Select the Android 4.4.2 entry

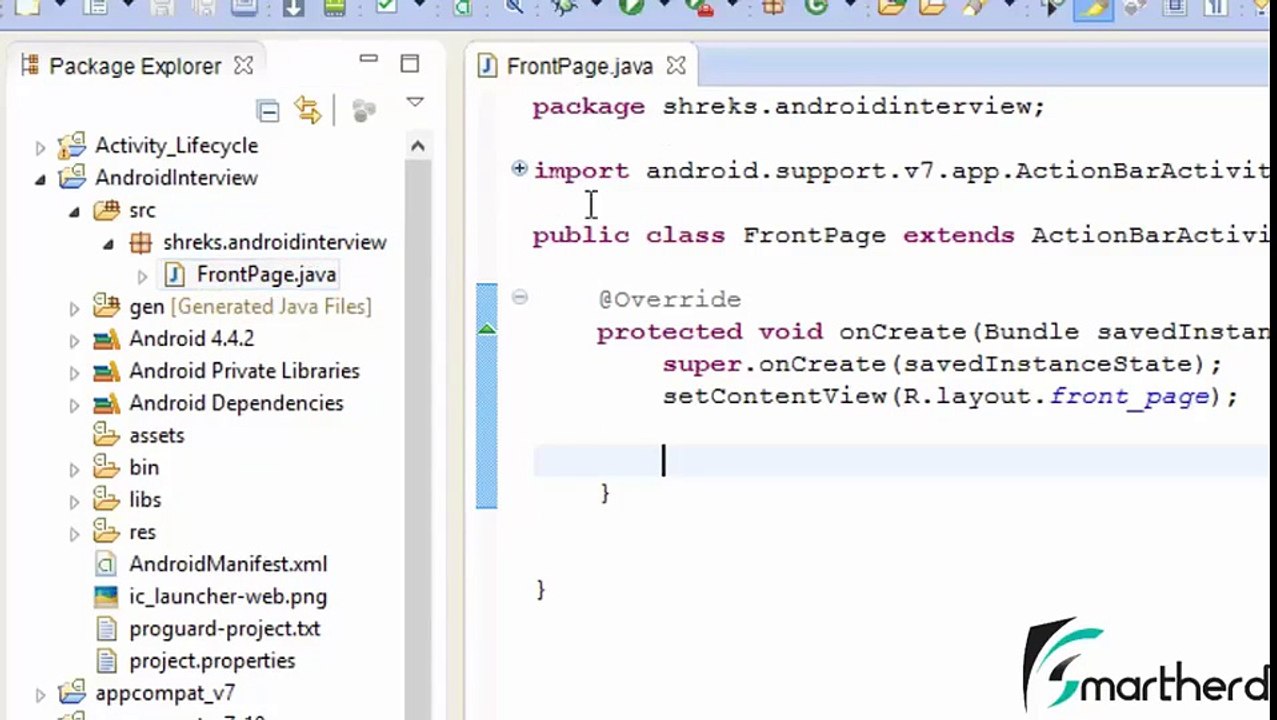coord(191,338)
